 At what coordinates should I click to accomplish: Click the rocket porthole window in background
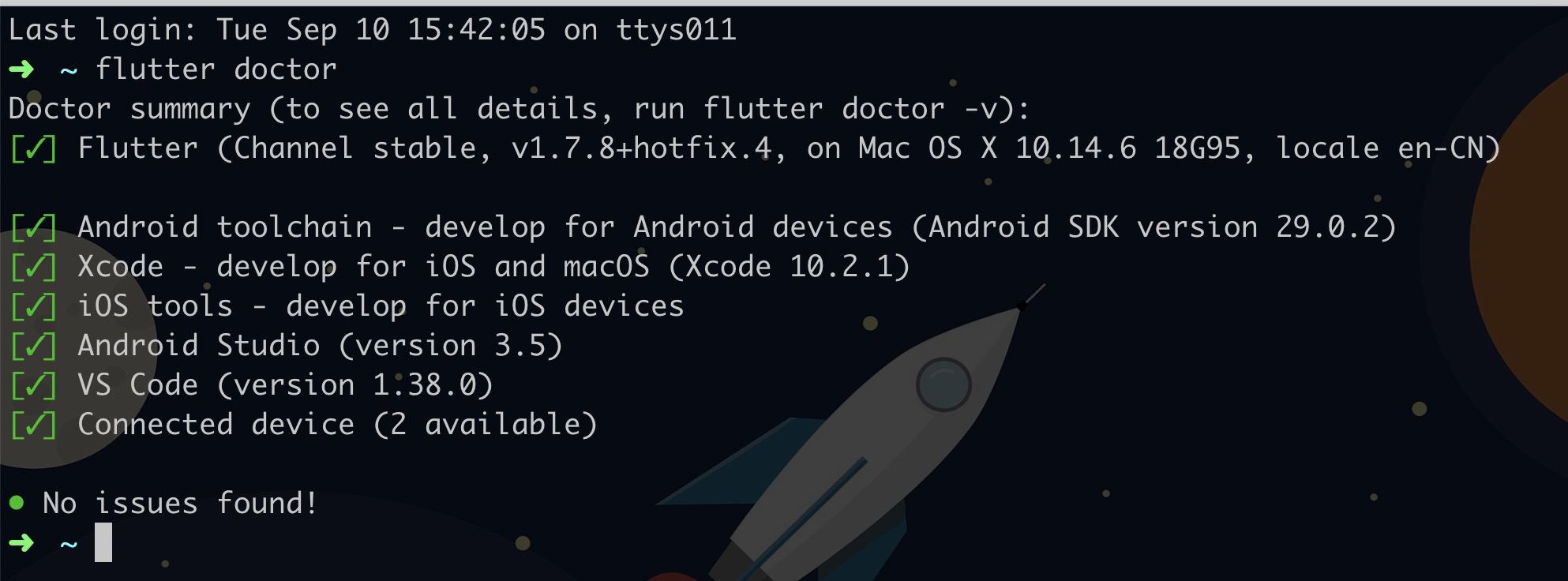(x=943, y=384)
